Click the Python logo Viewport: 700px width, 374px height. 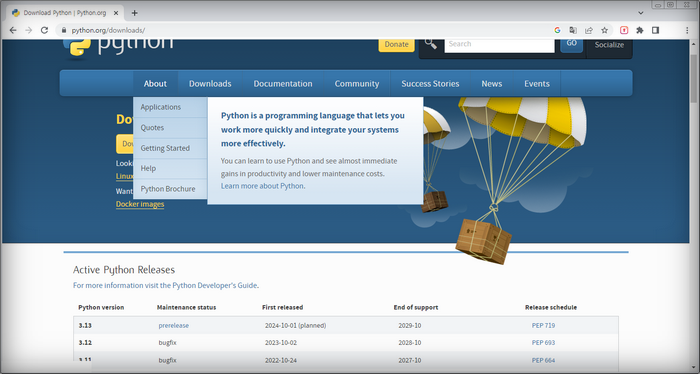coord(118,48)
